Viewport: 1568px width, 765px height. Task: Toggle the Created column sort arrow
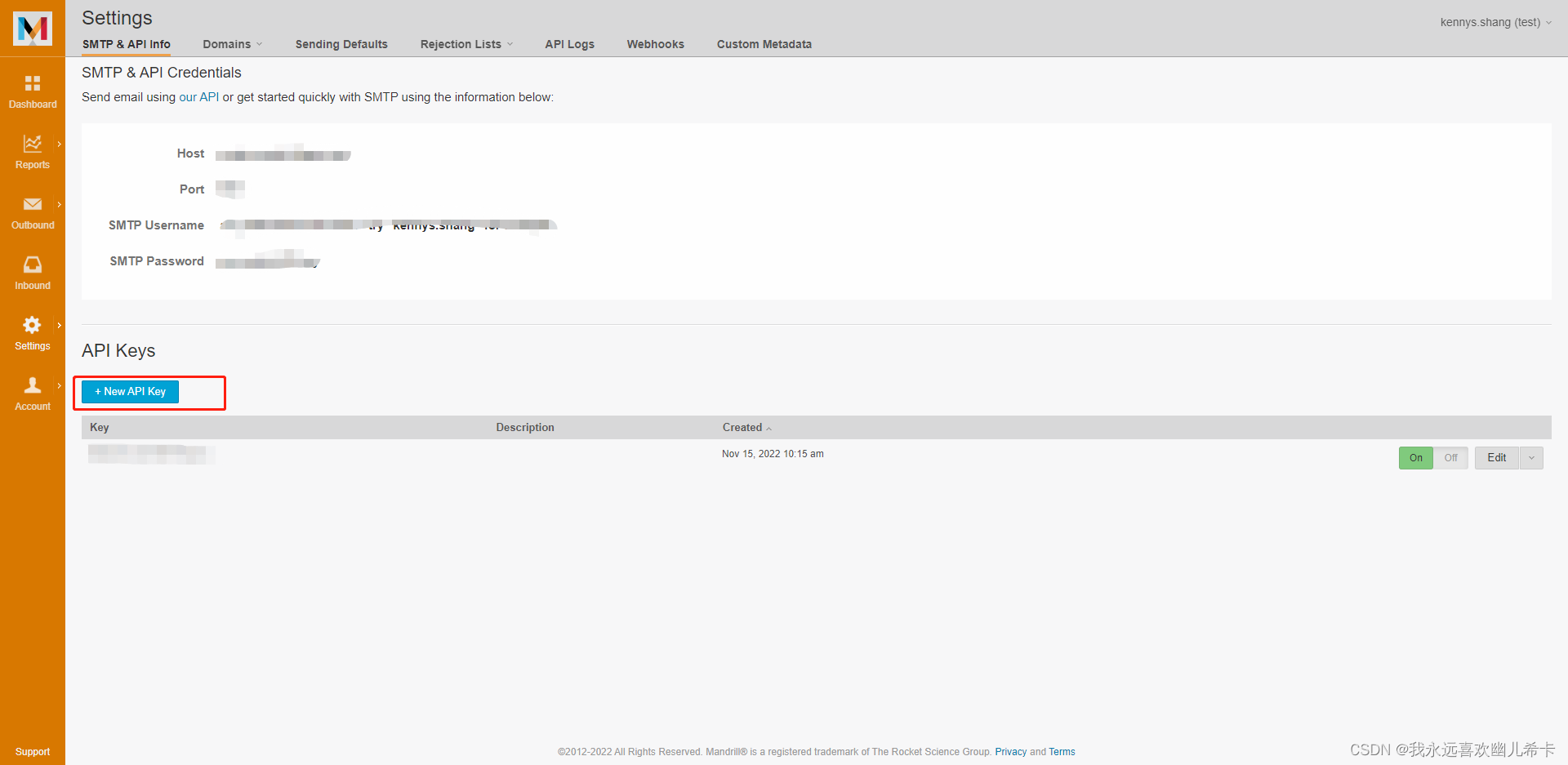768,428
